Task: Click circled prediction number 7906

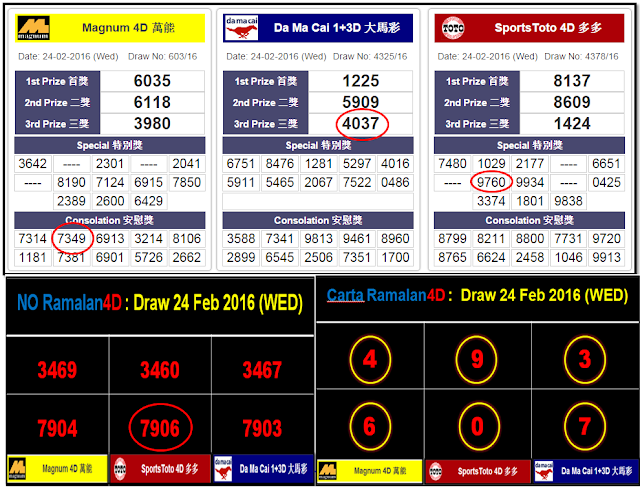Action: tap(160, 429)
